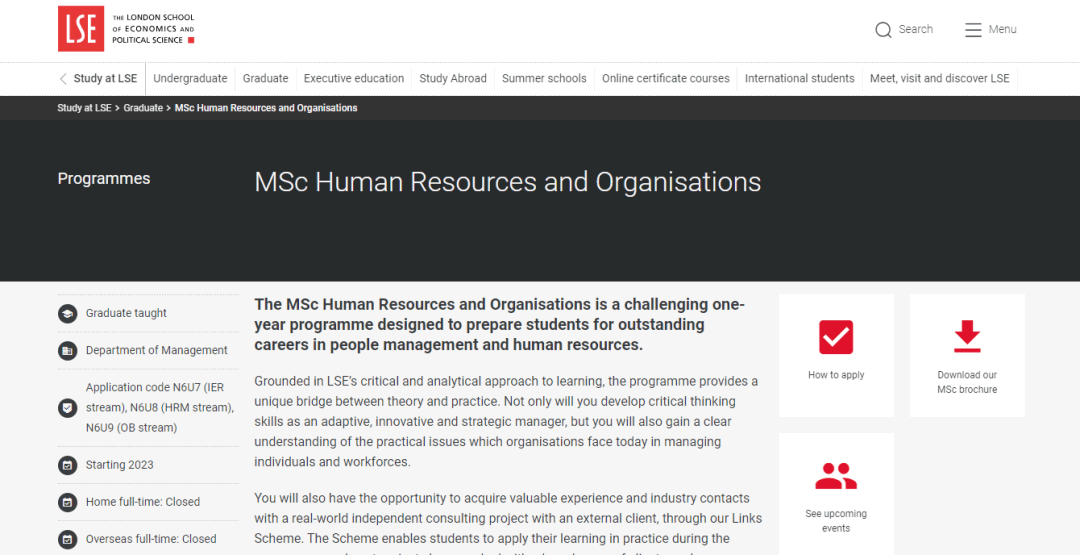The height and width of the screenshot is (555, 1080).
Task: Select Summer schools in the navigation bar
Action: [544, 79]
